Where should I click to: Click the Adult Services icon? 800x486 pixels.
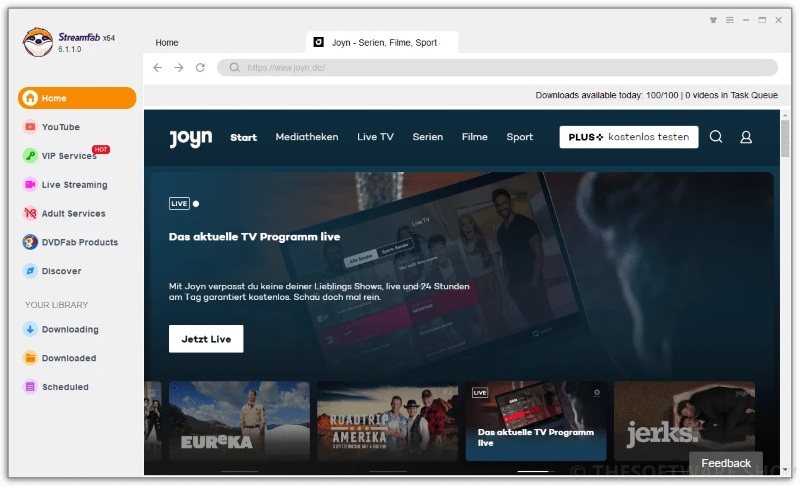point(30,213)
